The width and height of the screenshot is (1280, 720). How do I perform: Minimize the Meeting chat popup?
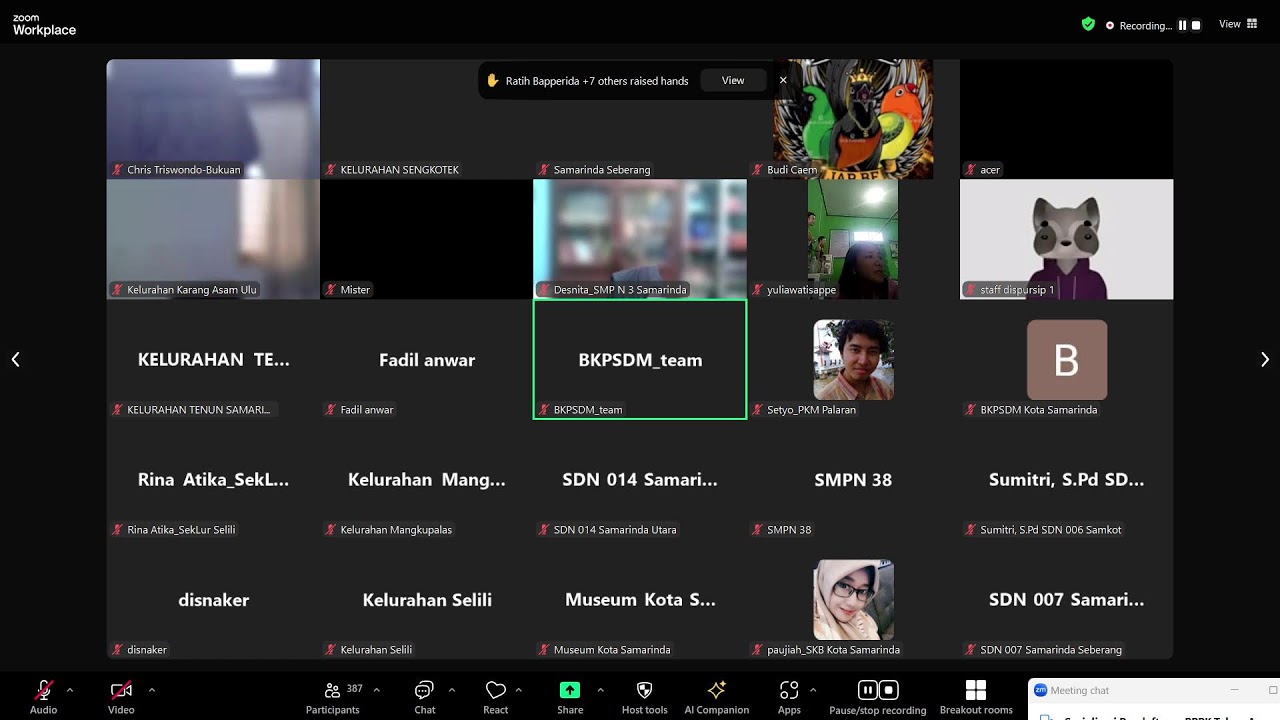1234,690
